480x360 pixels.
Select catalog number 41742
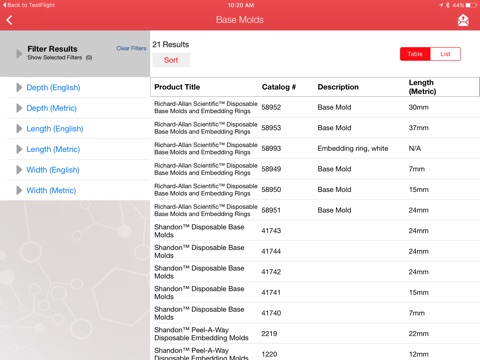[x=271, y=272]
